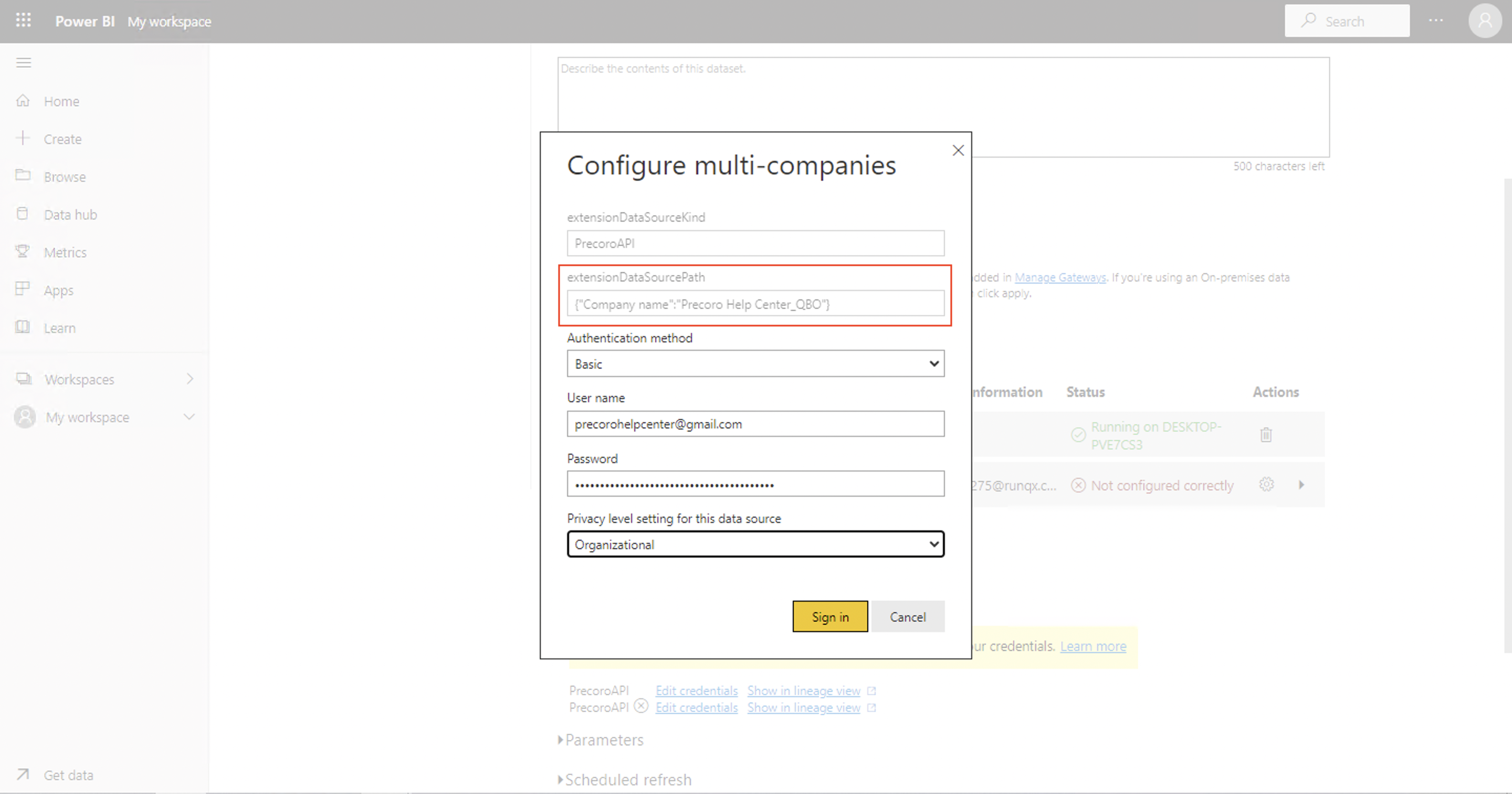This screenshot has height=794, width=1512.
Task: Click the Sign in button
Action: 830,617
